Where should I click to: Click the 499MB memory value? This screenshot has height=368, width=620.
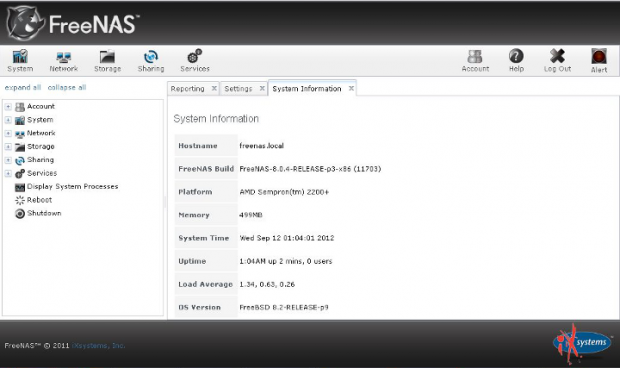click(x=251, y=215)
